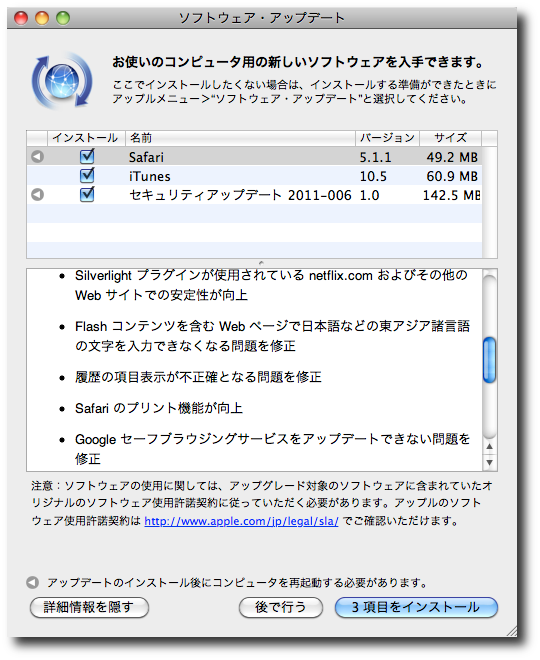Select the iTunes row in the update list
This screenshot has height=660, width=540.
255,176
